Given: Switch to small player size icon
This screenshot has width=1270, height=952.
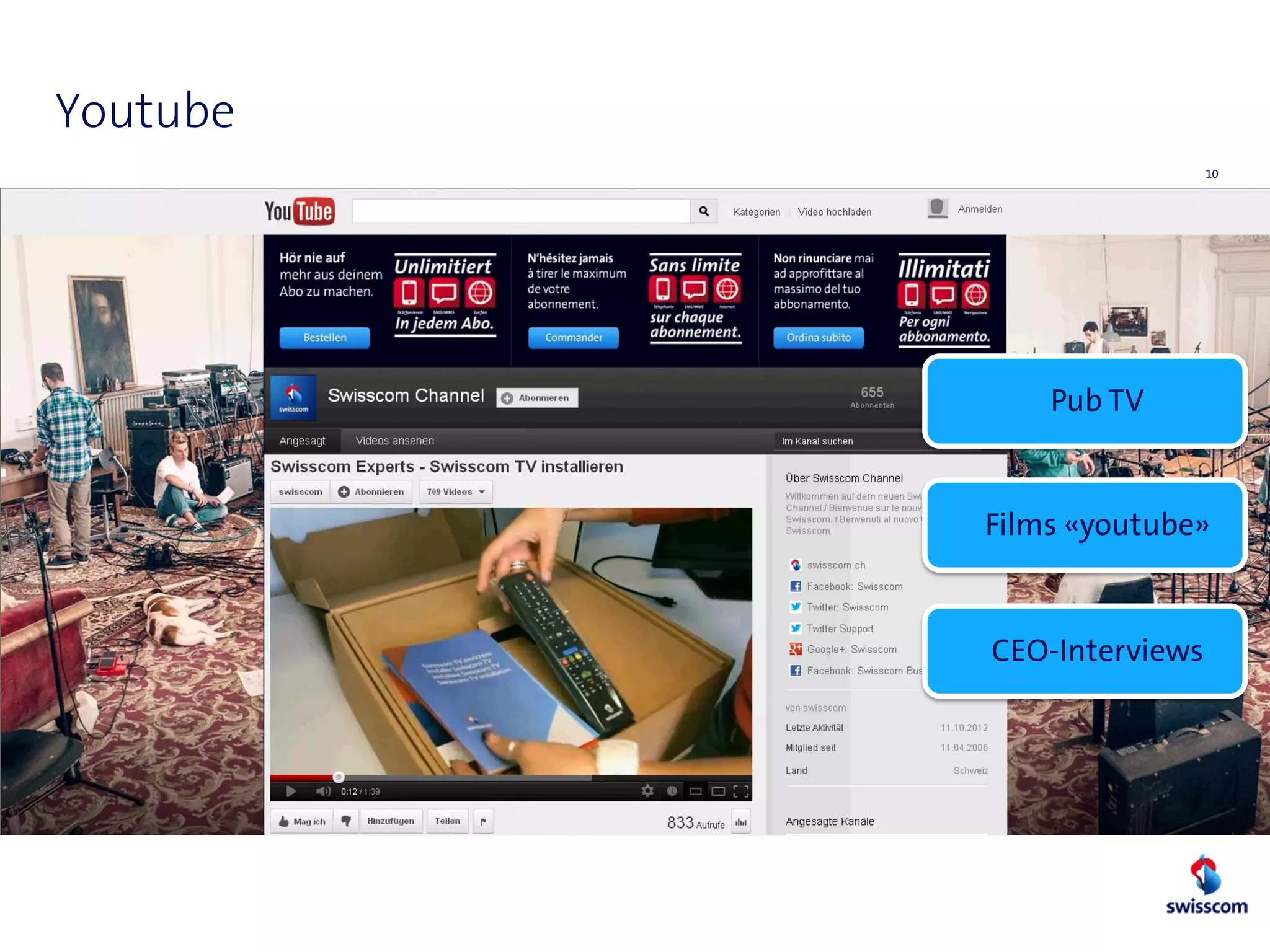Looking at the screenshot, I should pos(696,791).
